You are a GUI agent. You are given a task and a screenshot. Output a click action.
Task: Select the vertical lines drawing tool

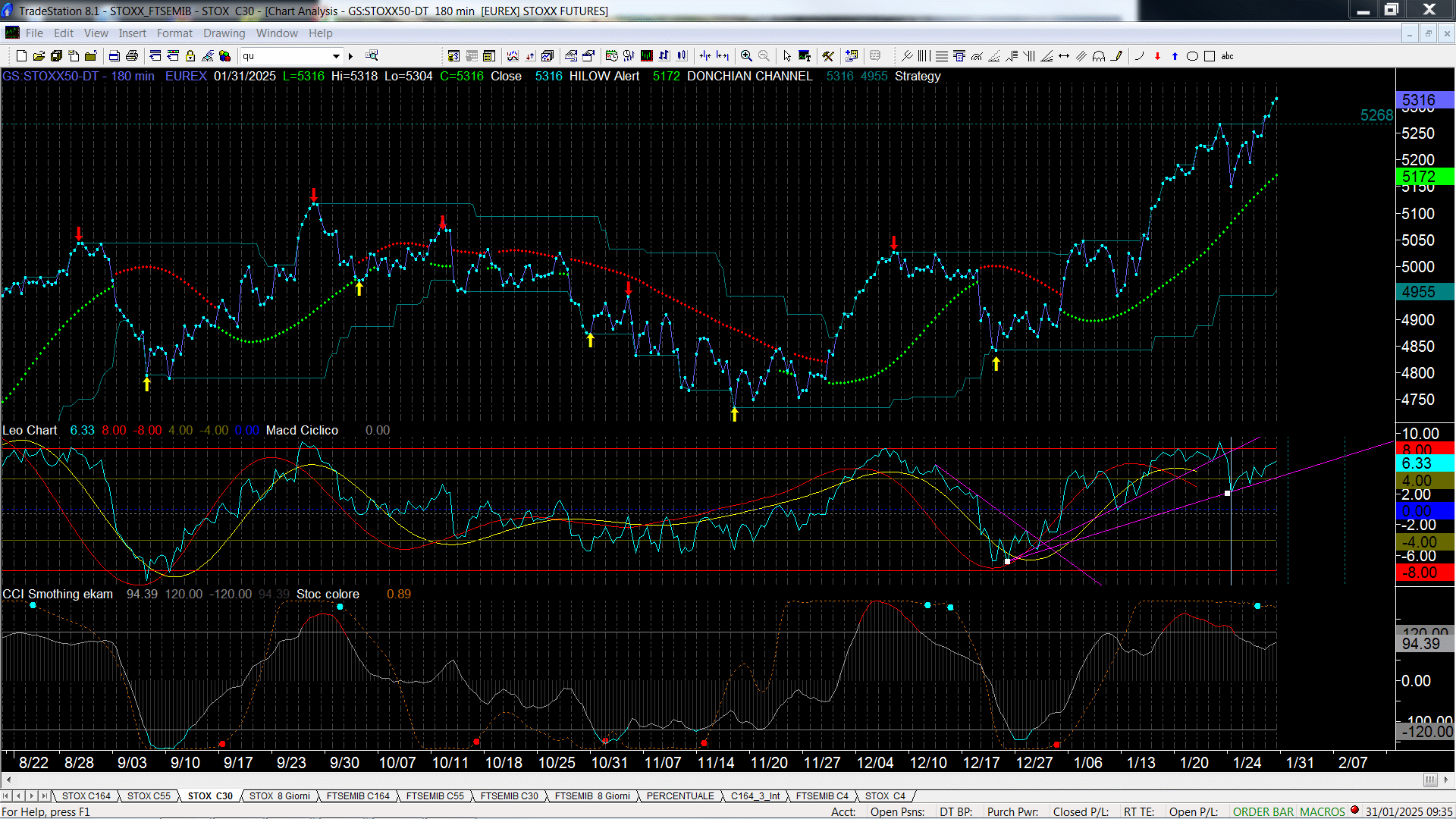924,56
